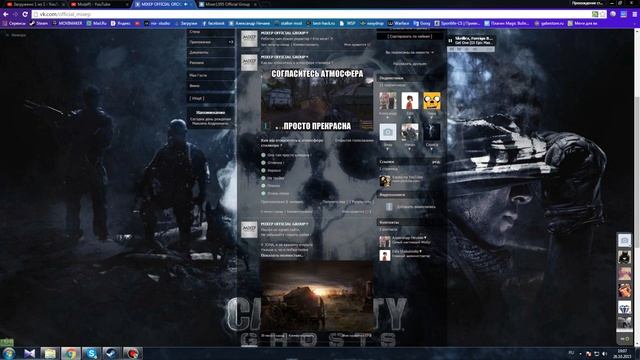Click the browser back arrow
Screen dimensions: 640x360
pos(5,14)
